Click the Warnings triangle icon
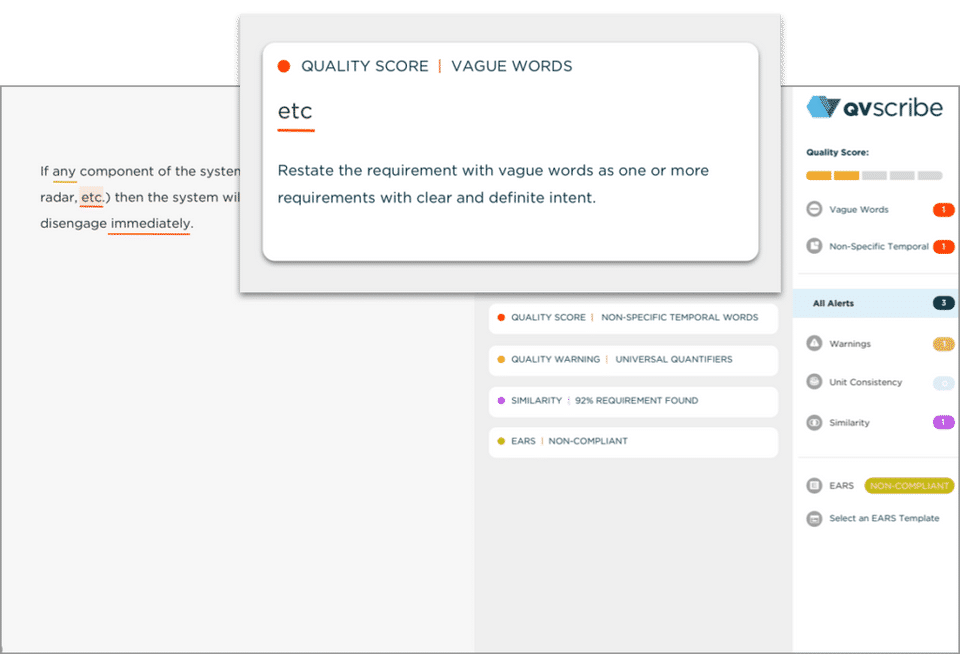Image resolution: width=960 pixels, height=654 pixels. (814, 344)
